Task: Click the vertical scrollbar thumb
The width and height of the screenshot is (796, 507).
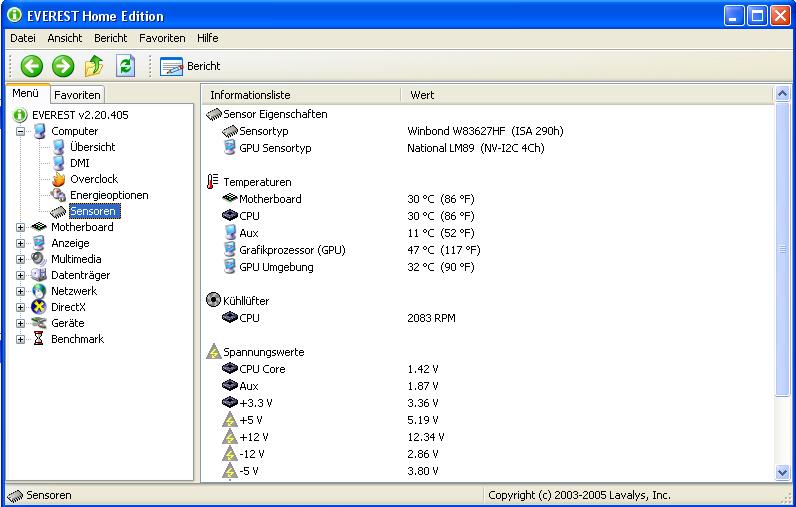Action: (x=782, y=249)
